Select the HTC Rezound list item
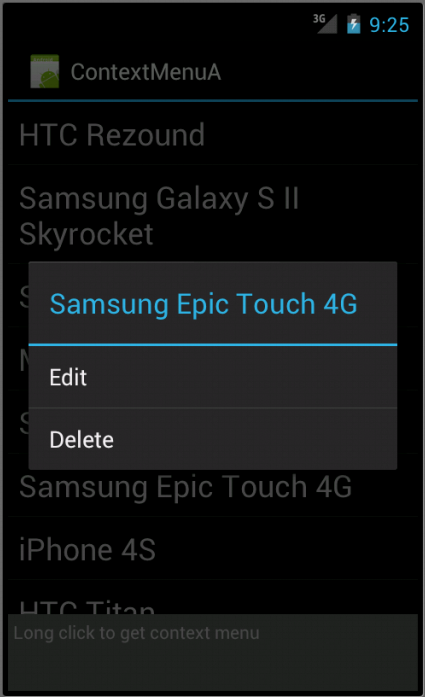 213,134
